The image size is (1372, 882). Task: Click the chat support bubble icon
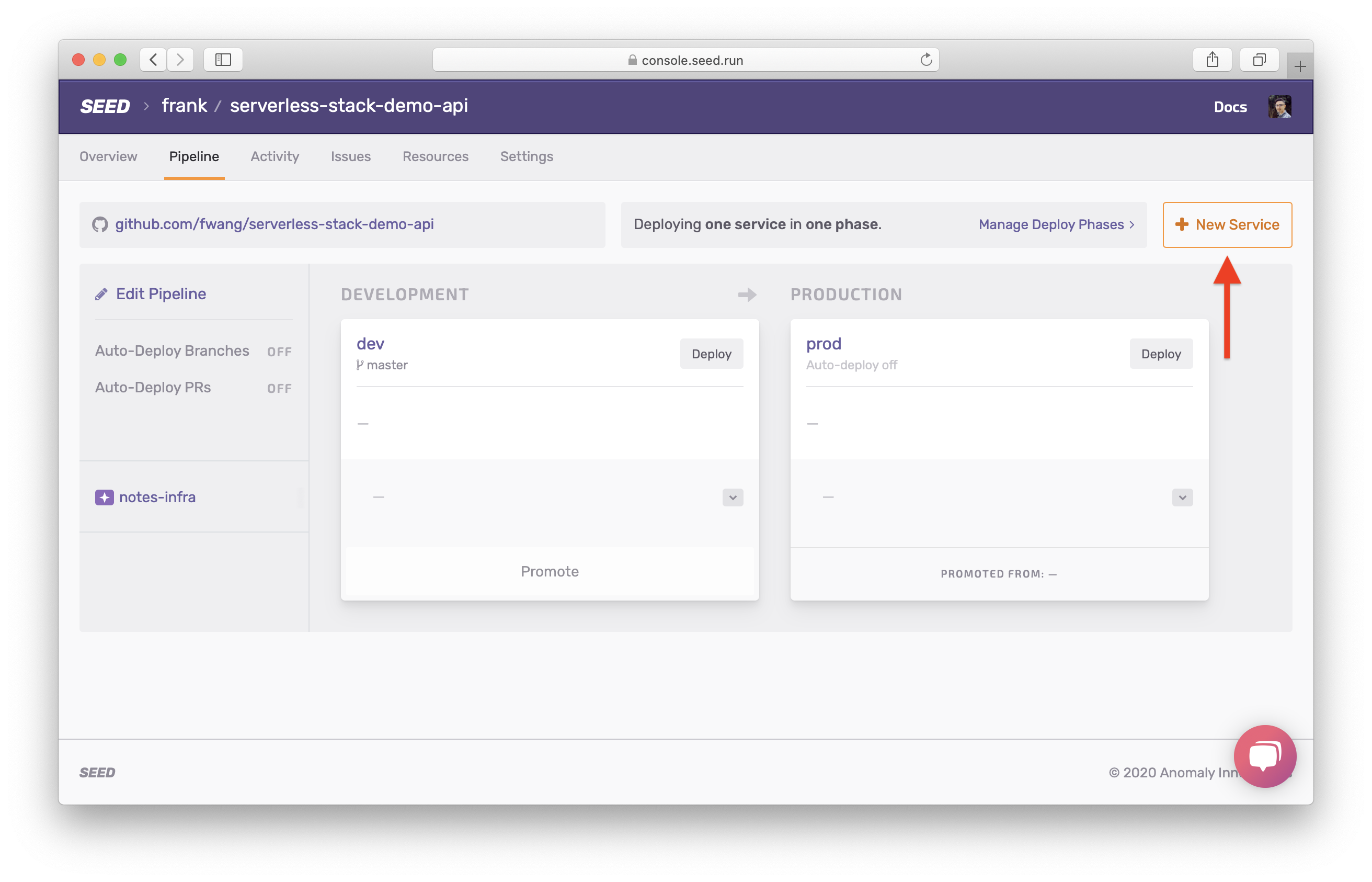[1264, 756]
